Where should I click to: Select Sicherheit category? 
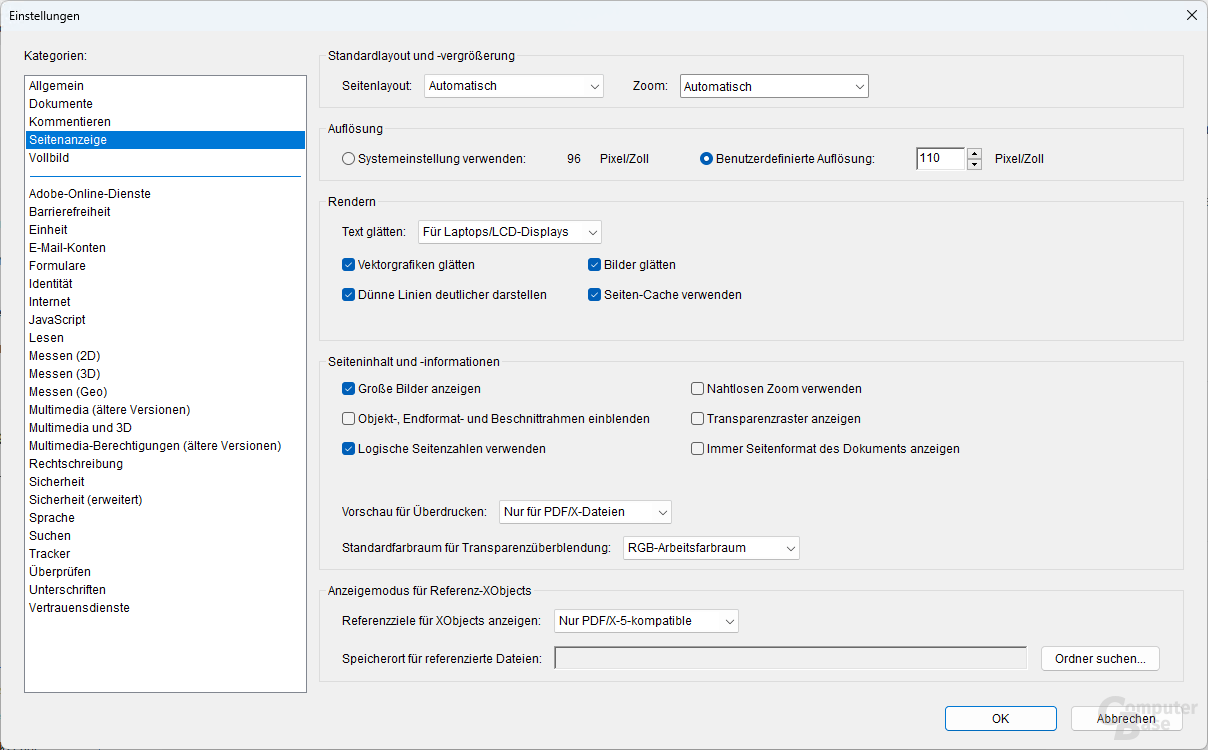pos(165,482)
